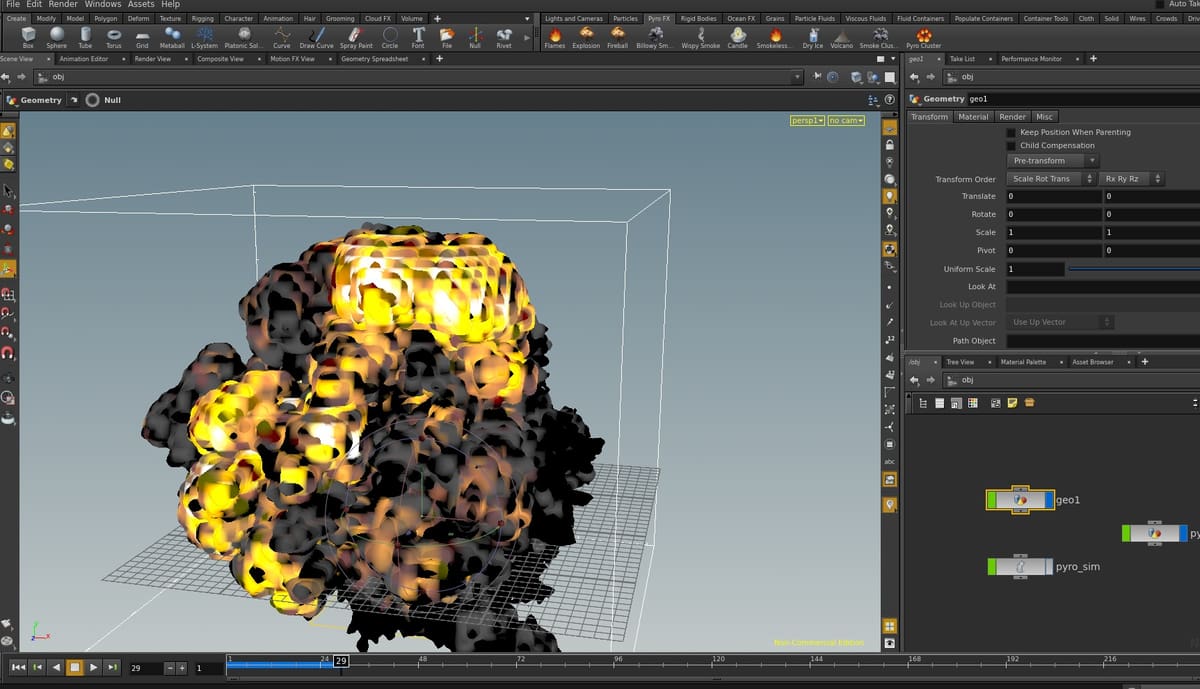Toggle Auto Takes checkbox at top right

click(x=1160, y=4)
